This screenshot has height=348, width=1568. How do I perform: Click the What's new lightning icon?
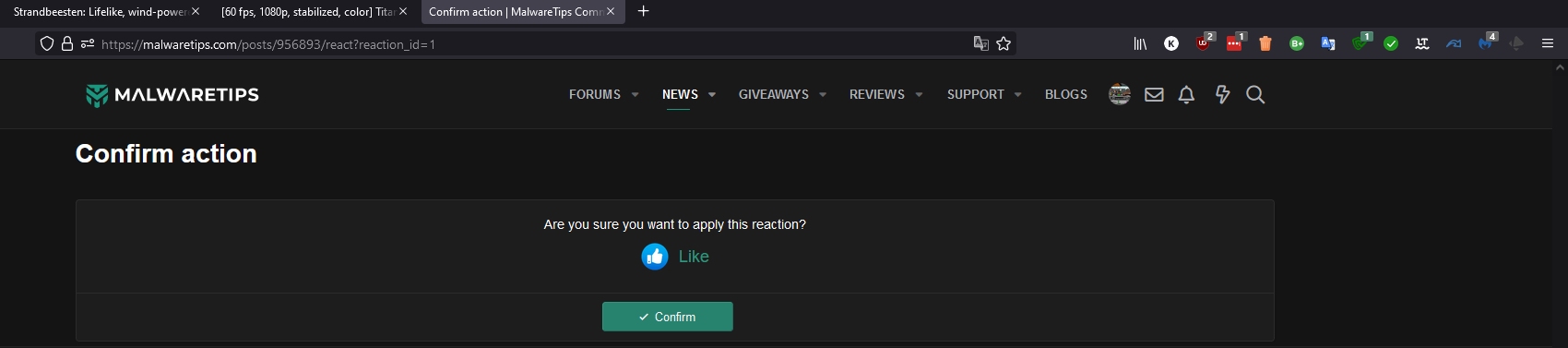point(1222,94)
